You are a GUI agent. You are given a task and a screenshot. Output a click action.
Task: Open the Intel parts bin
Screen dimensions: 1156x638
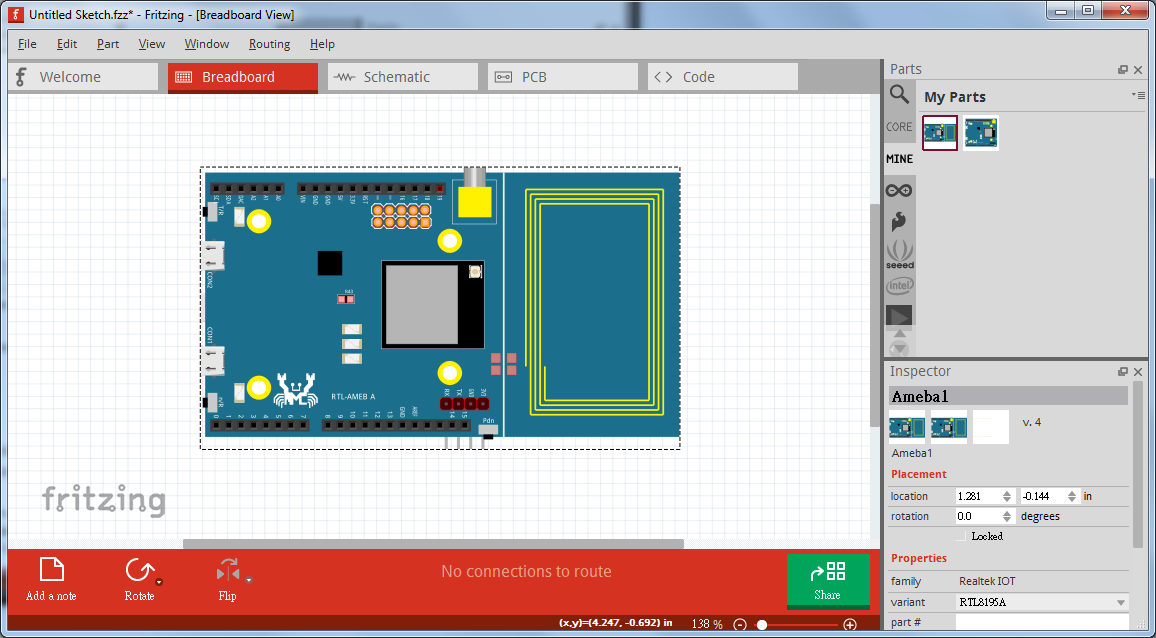[899, 285]
